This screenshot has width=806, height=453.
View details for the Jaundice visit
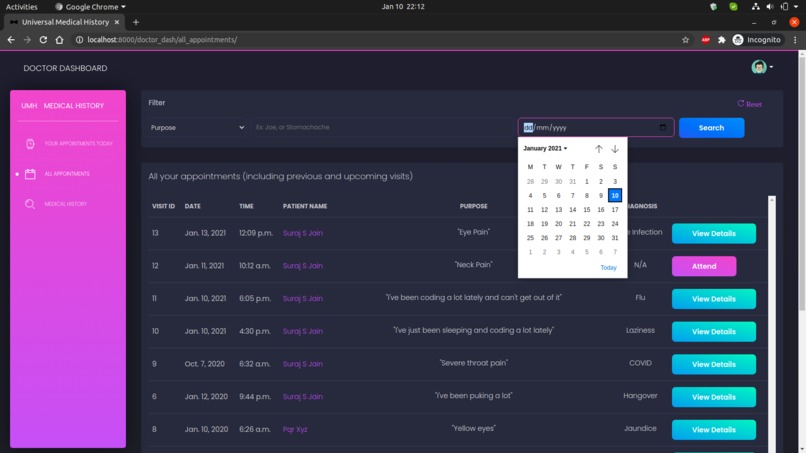point(713,430)
